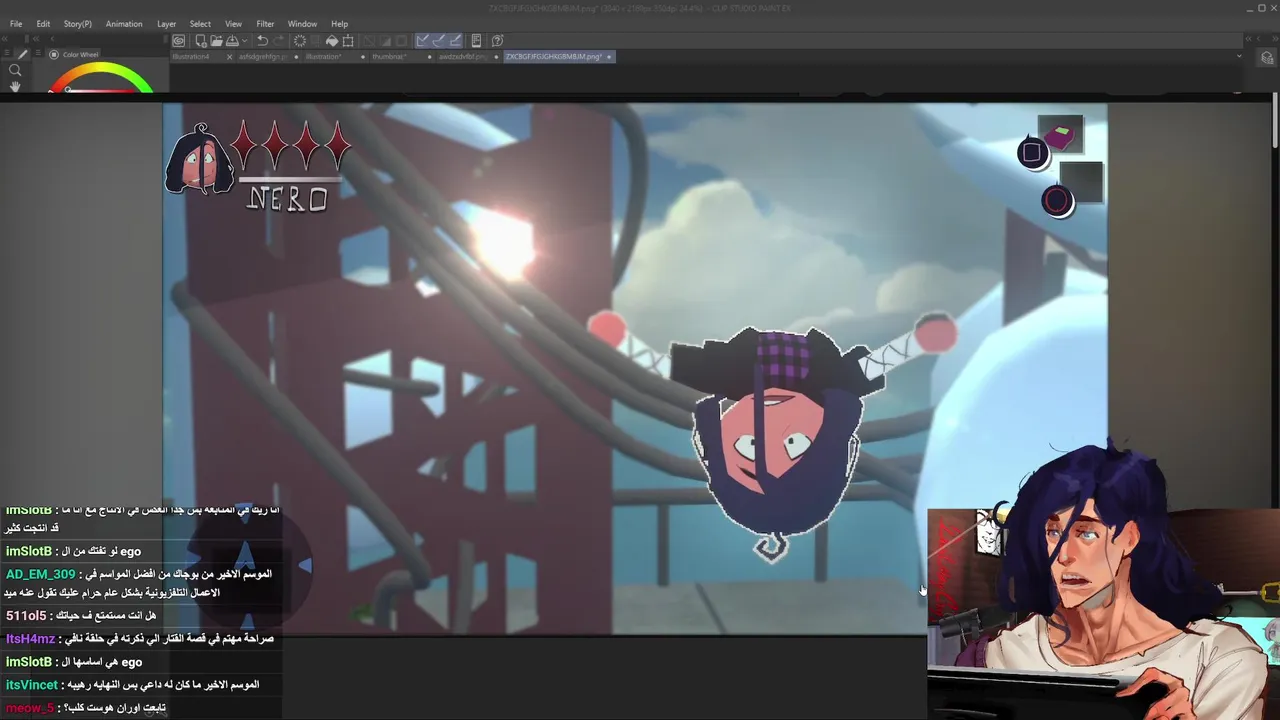Click the purple square button prompt on canvas

1032,153
